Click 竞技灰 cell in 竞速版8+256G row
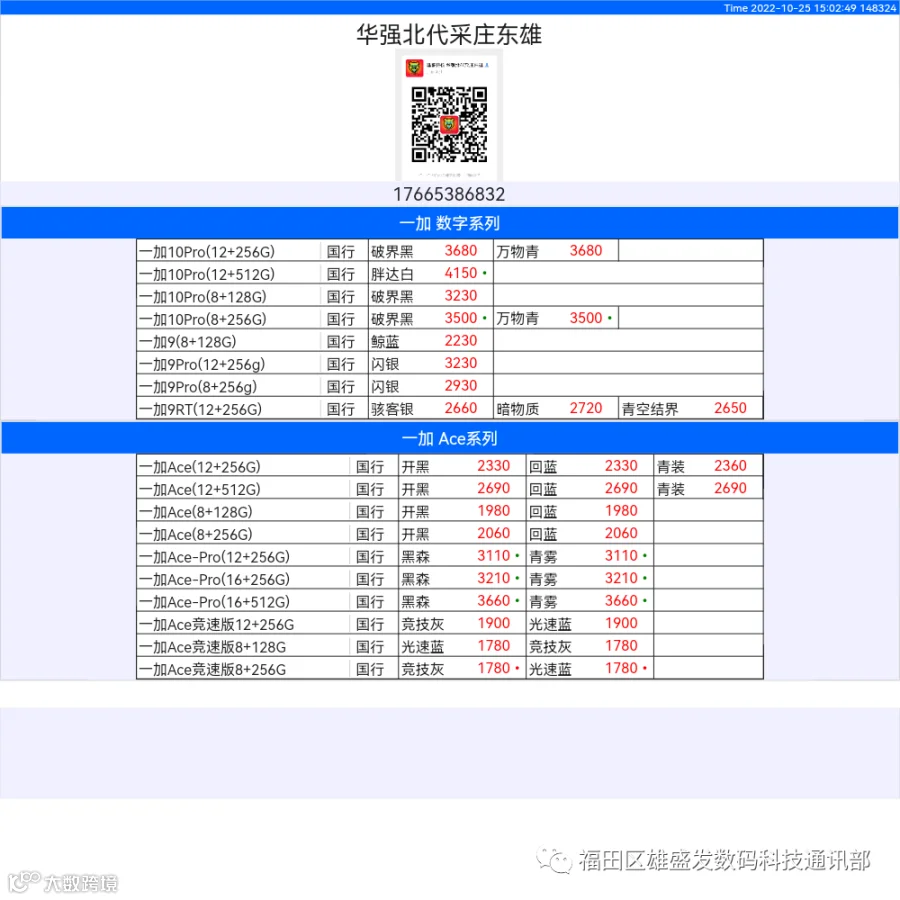Screen dimensions: 900x900 coord(422,669)
